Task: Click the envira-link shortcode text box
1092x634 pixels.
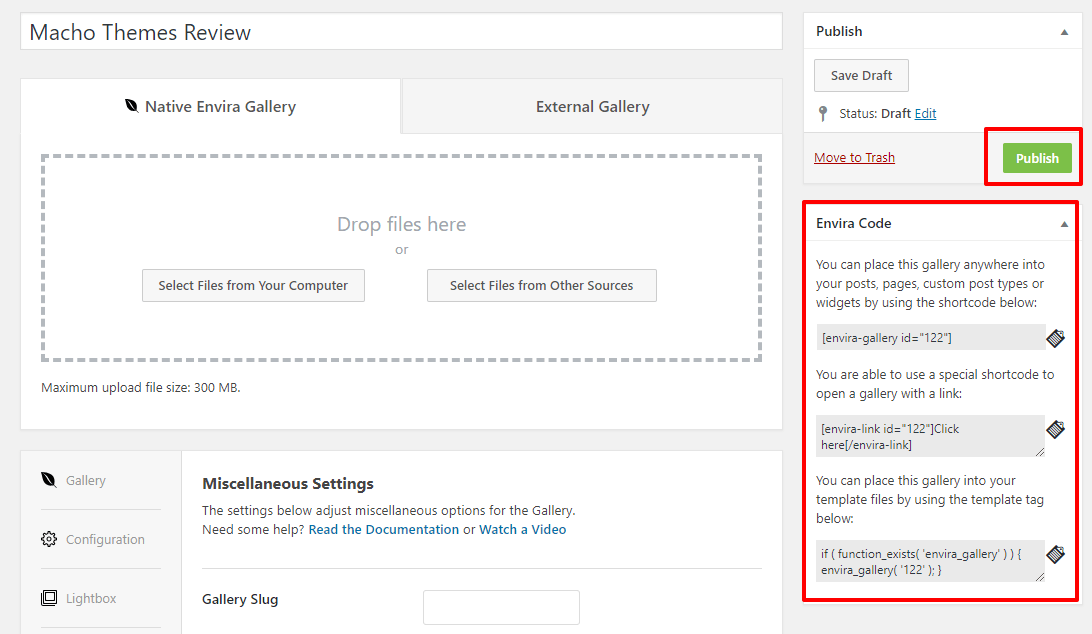Action: 930,436
